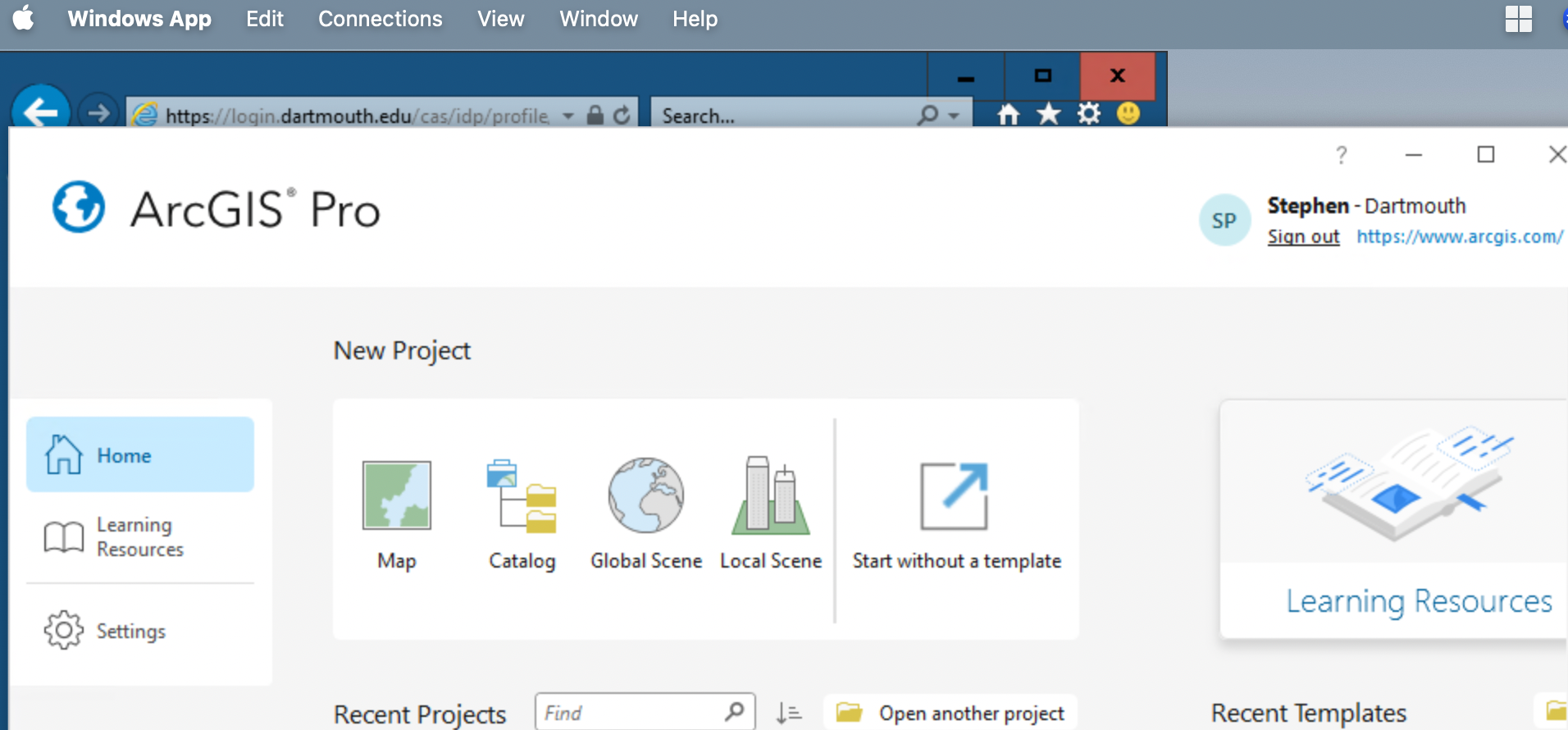Open the Edit menu
Viewport: 1568px width, 730px height.
point(265,18)
